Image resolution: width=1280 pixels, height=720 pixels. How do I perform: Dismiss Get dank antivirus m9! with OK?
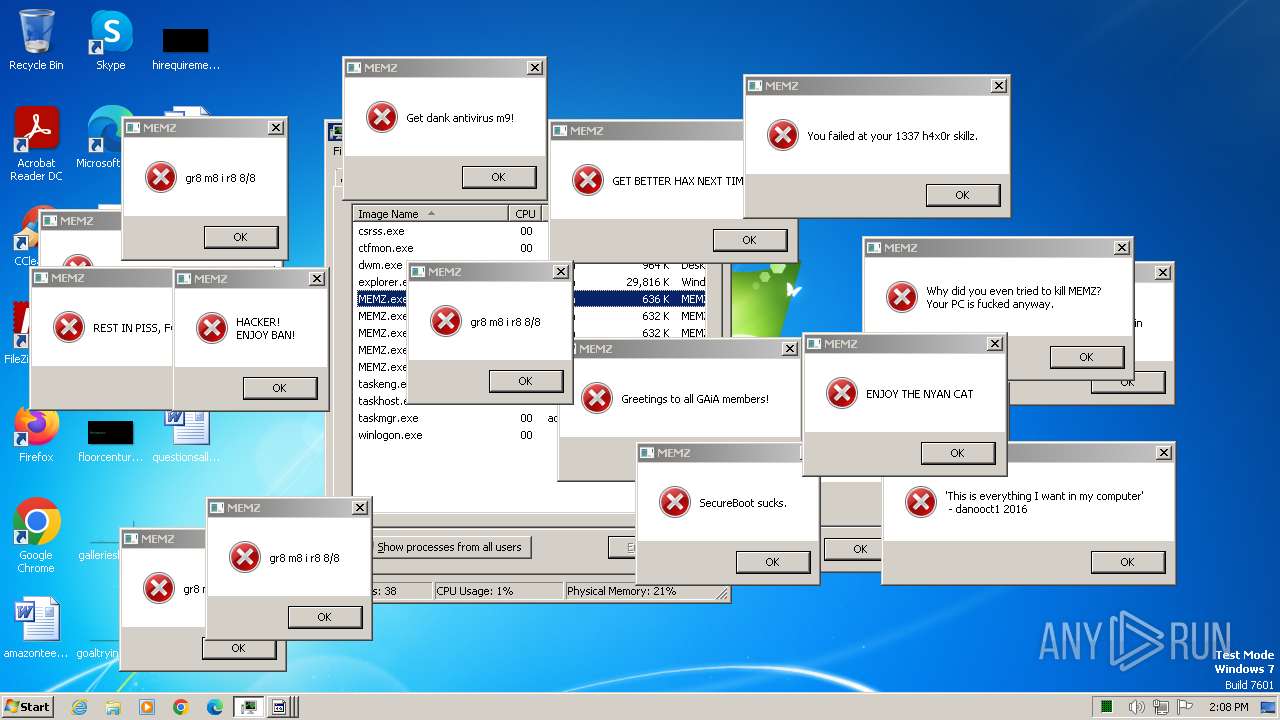tap(499, 177)
